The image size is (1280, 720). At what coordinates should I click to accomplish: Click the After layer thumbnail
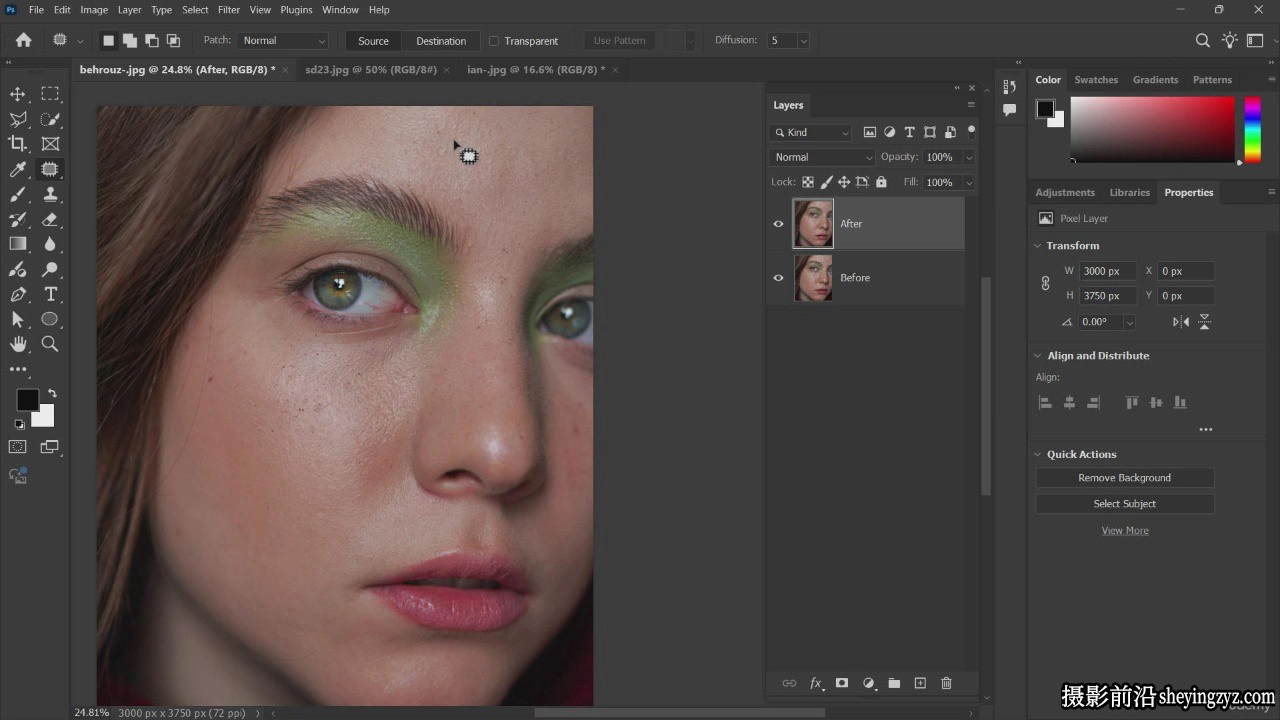tap(813, 224)
